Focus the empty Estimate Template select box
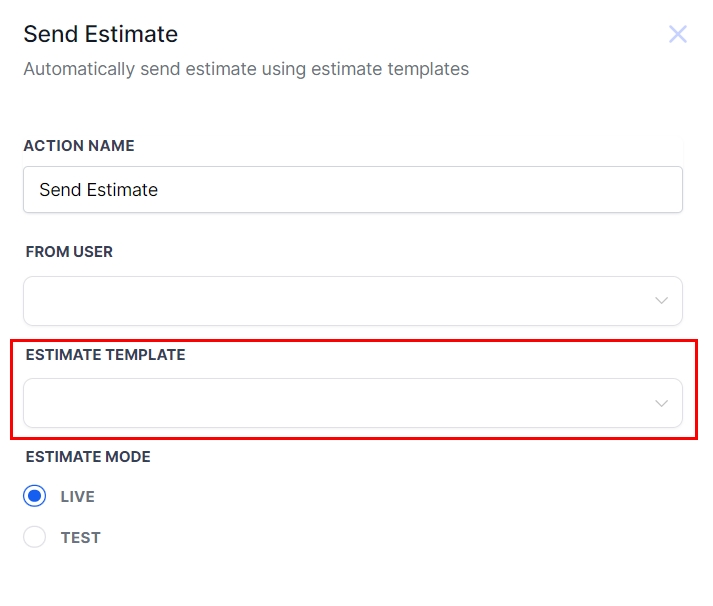 tap(300, 403)
